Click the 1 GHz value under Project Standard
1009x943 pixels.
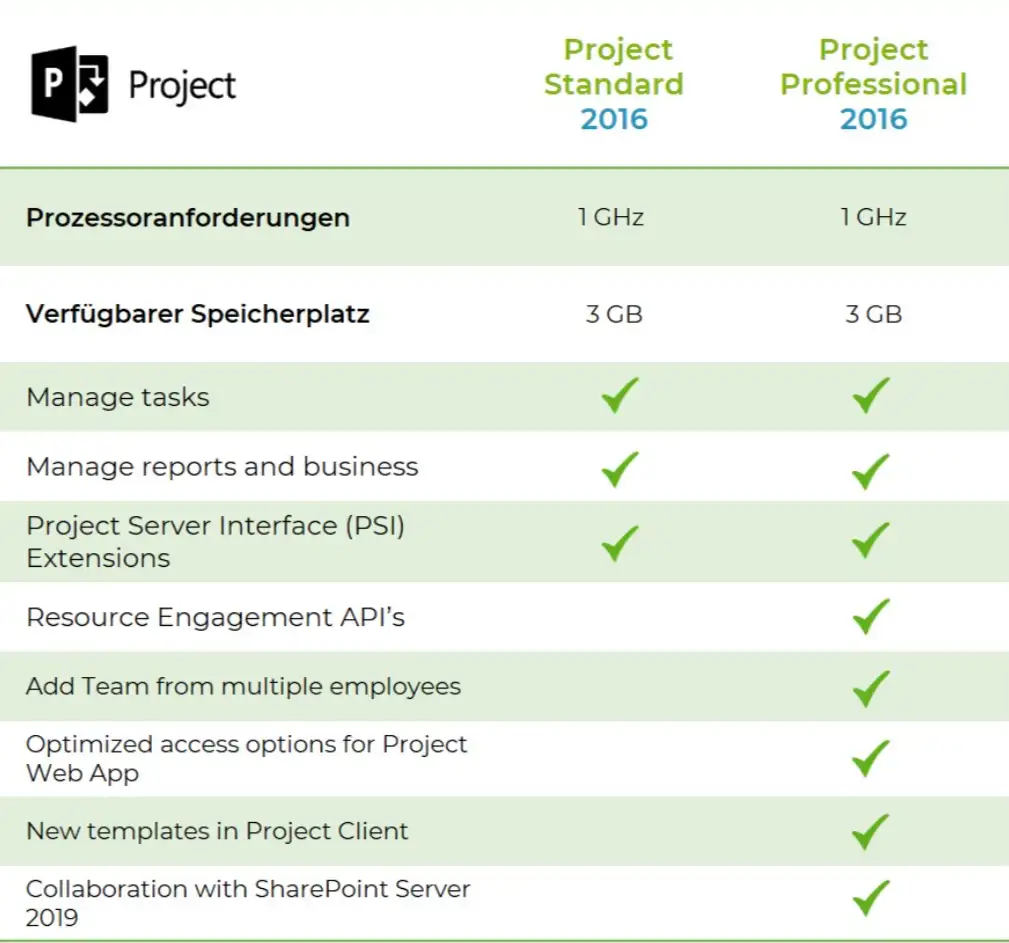coord(611,217)
